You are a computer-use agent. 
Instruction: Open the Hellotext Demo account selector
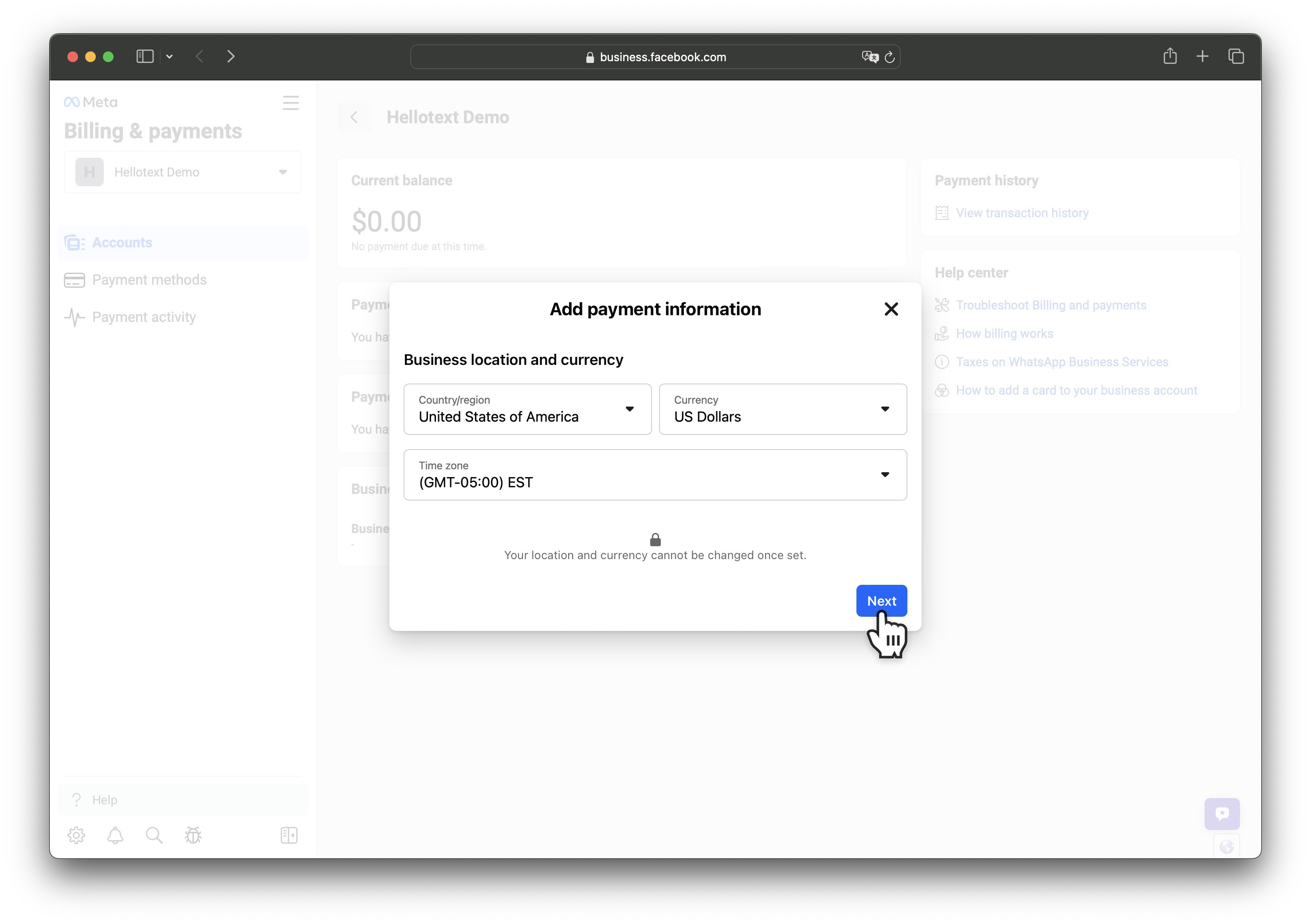click(182, 172)
